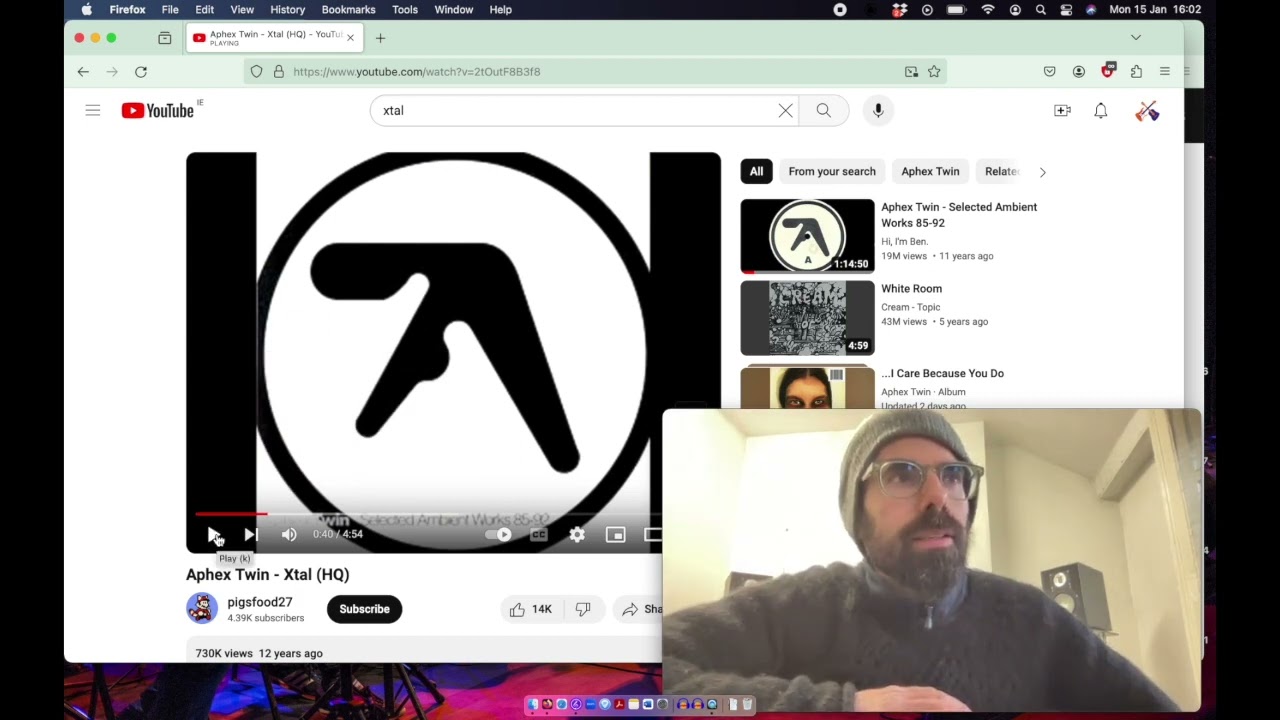
Task: Toggle autoplay switch in player
Action: point(499,535)
